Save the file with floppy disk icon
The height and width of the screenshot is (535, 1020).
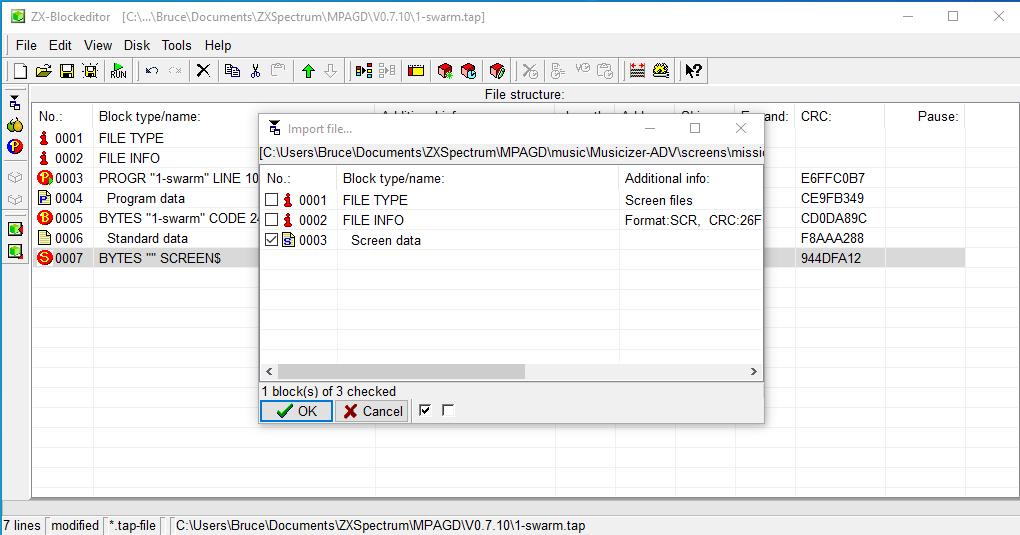pos(67,70)
